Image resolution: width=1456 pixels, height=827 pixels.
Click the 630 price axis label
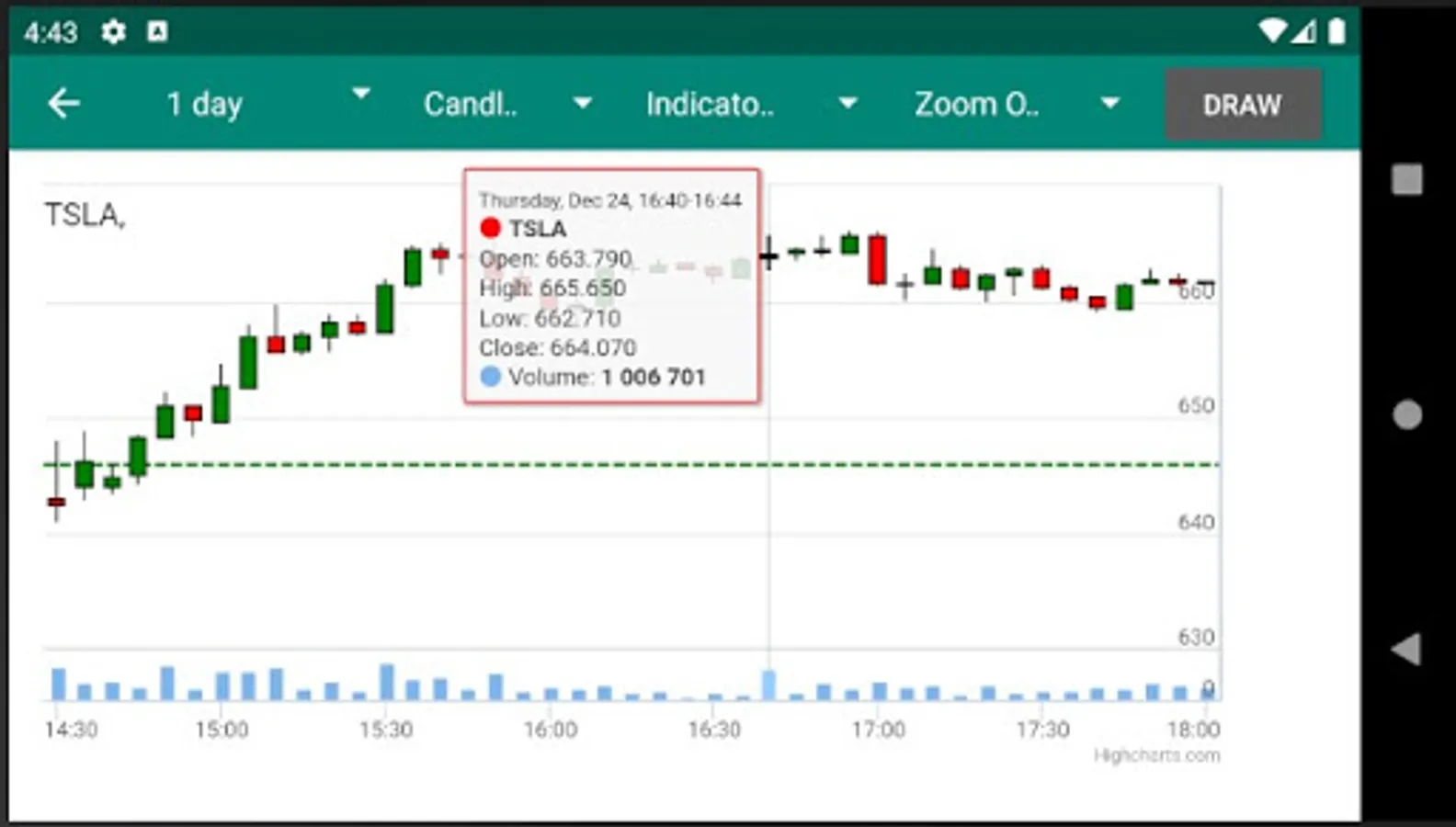click(1196, 637)
